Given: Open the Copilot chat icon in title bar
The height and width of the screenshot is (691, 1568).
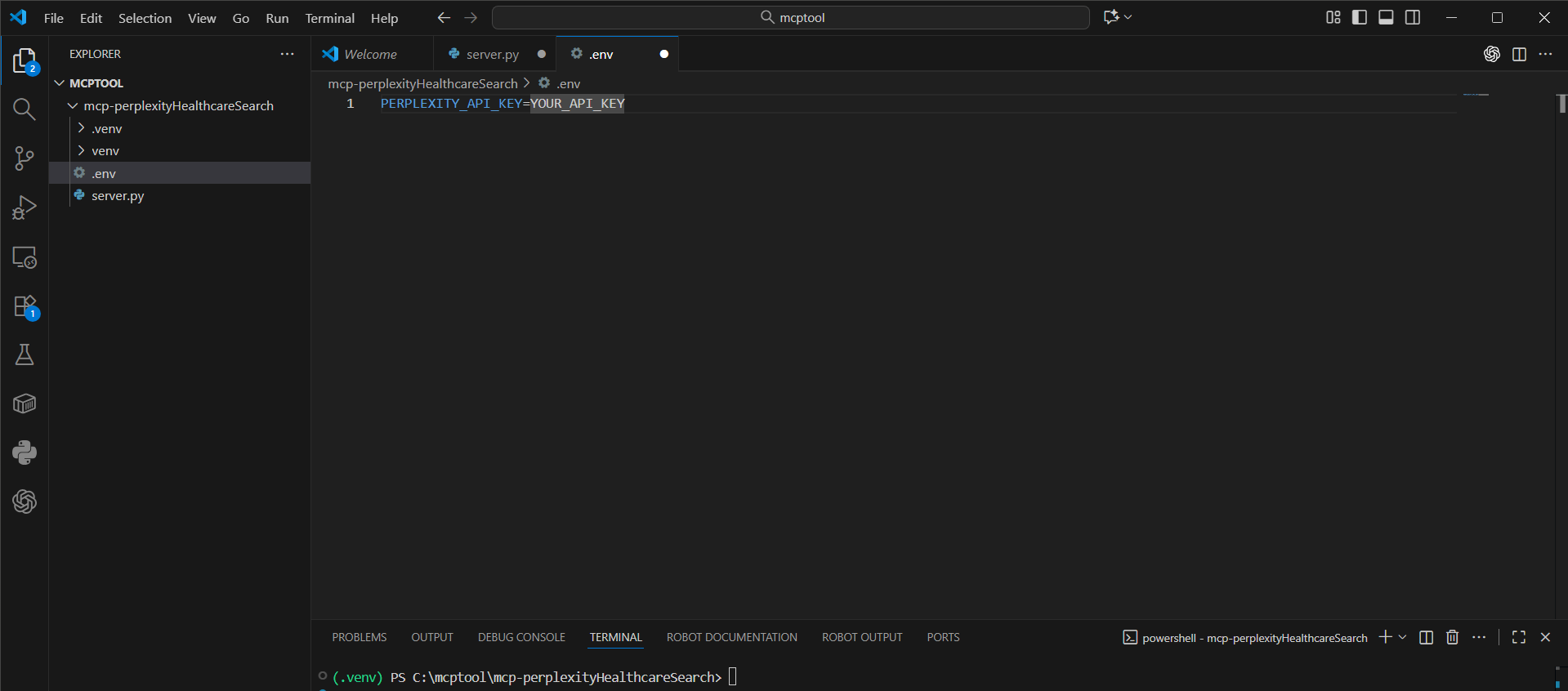Looking at the screenshot, I should 1110,17.
